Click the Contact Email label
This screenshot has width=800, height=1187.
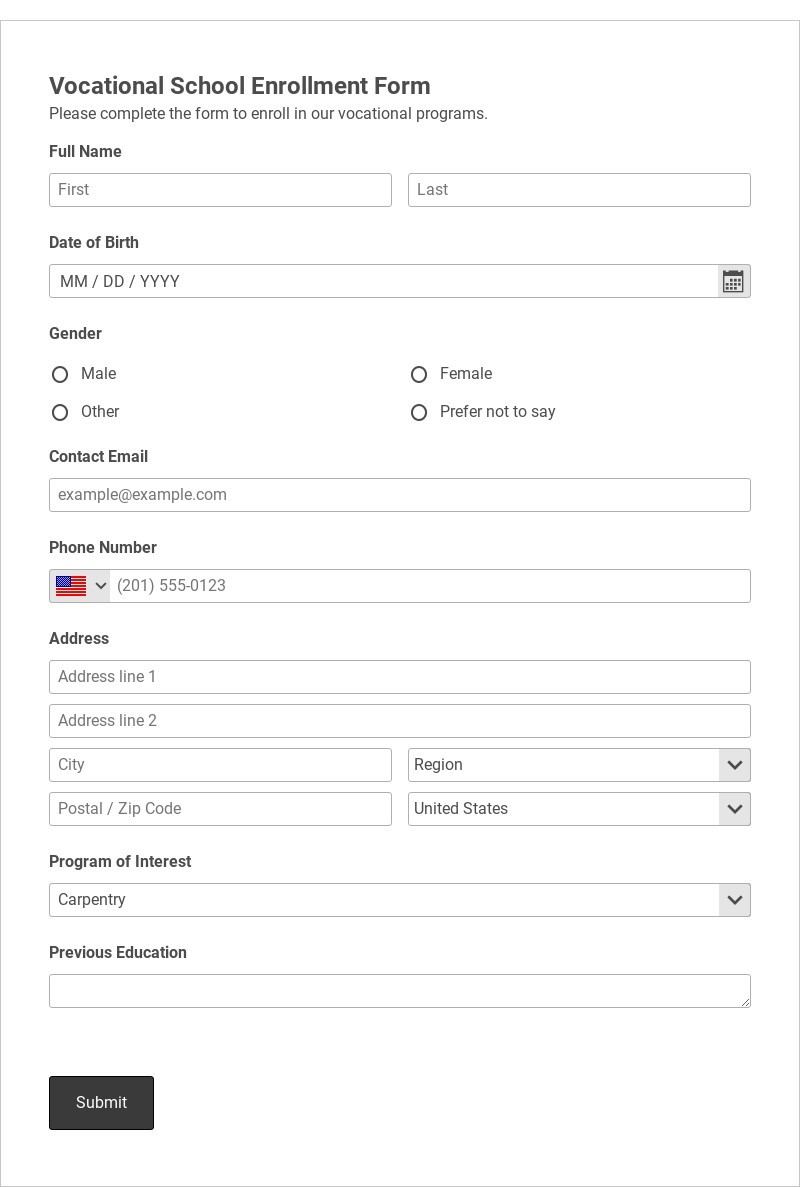tap(98, 456)
